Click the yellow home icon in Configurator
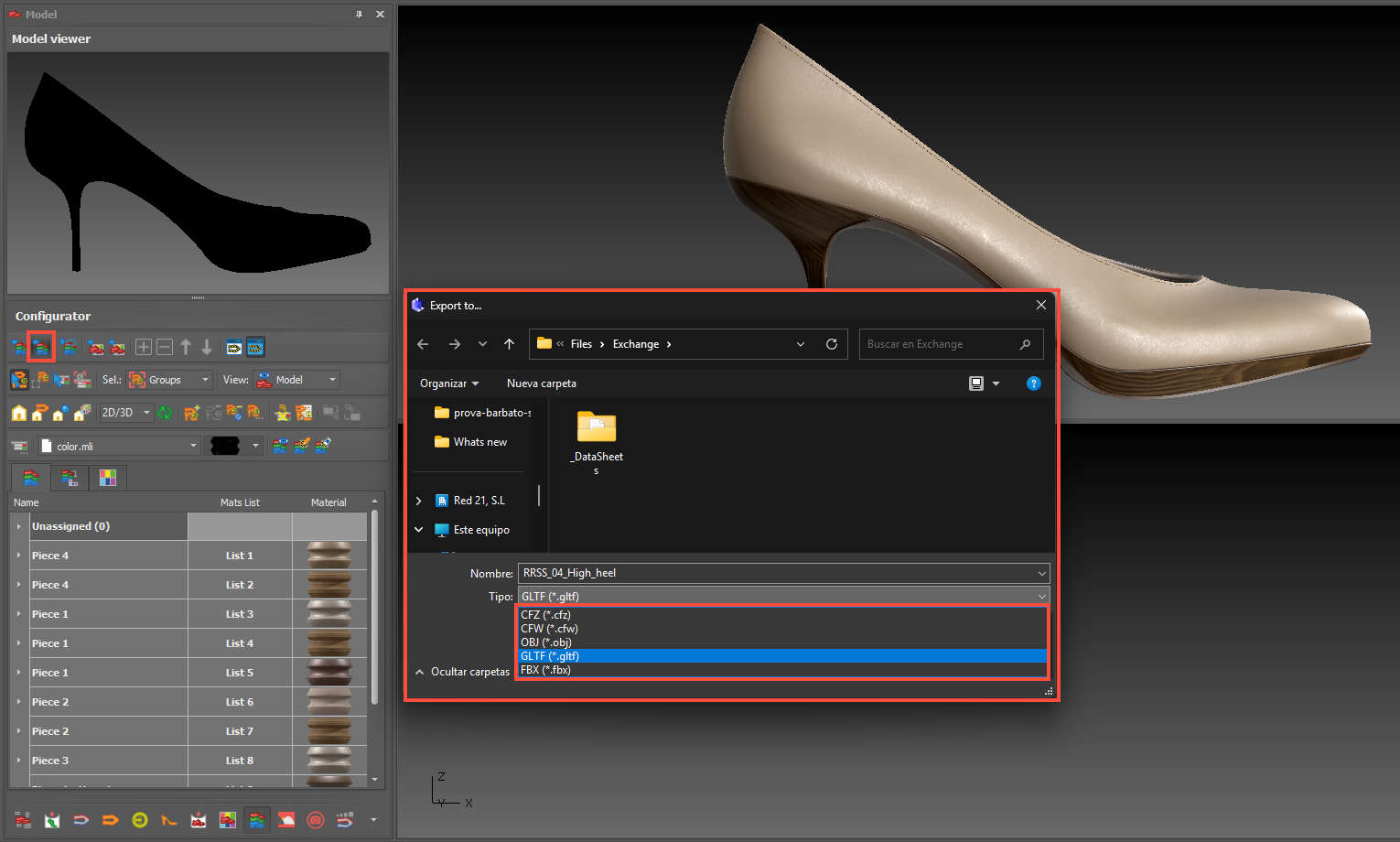The width and height of the screenshot is (1400, 842). click(18, 413)
